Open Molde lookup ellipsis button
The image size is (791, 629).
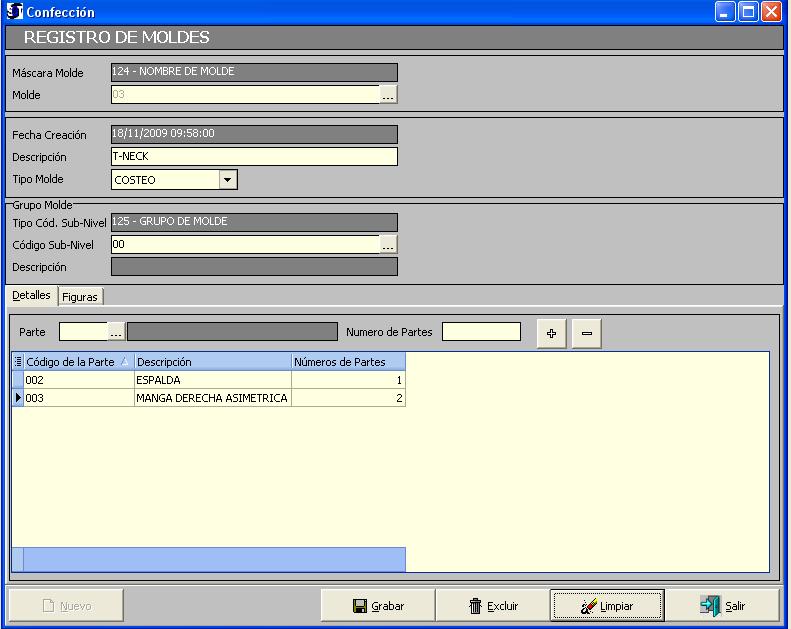(x=389, y=95)
